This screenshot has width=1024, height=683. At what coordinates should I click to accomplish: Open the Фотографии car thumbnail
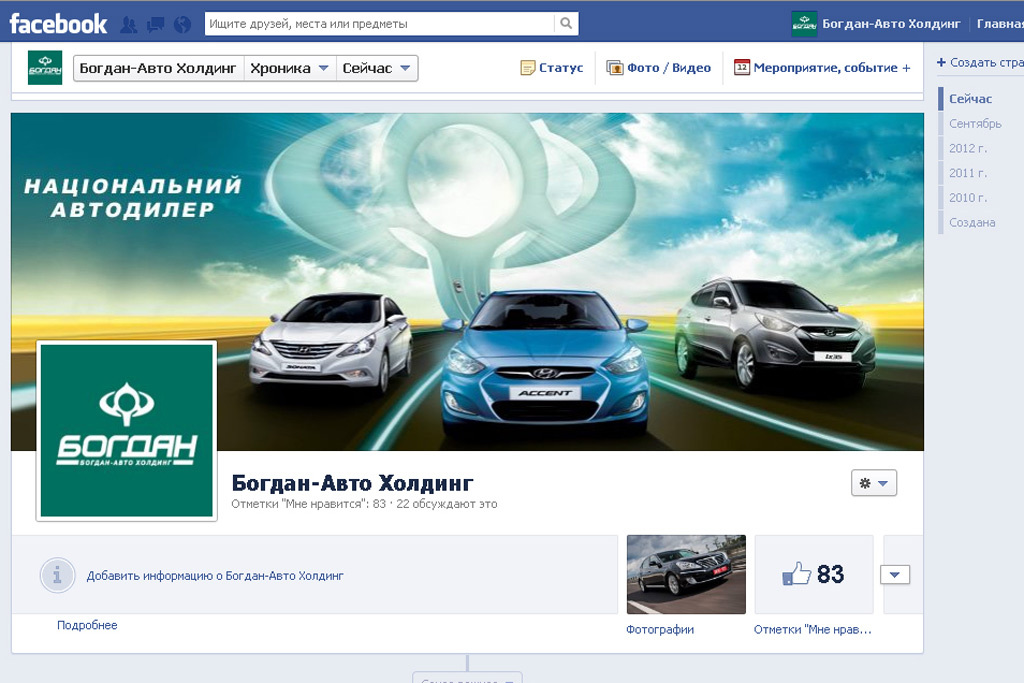point(685,574)
